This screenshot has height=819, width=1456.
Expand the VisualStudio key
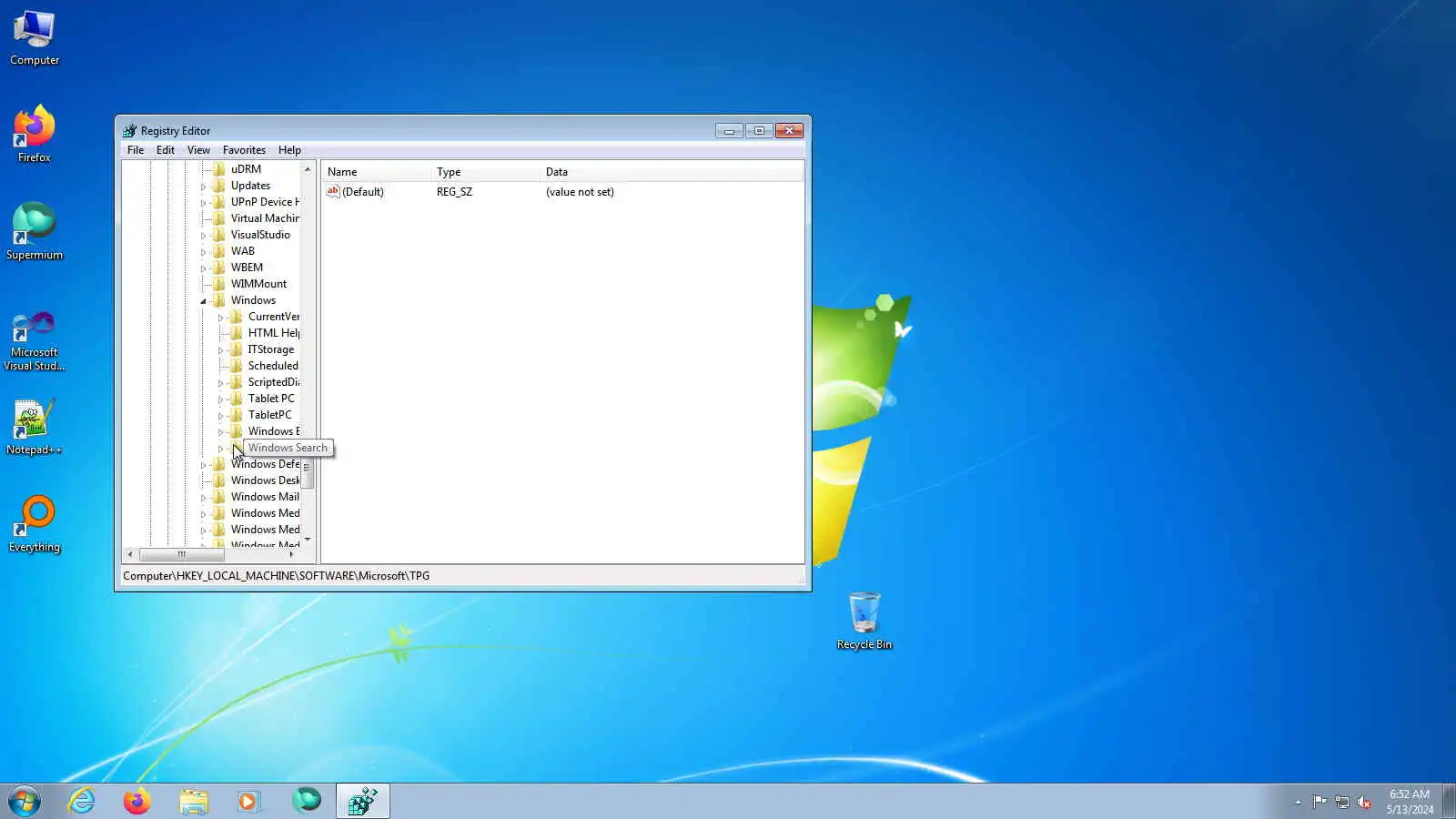tap(203, 236)
